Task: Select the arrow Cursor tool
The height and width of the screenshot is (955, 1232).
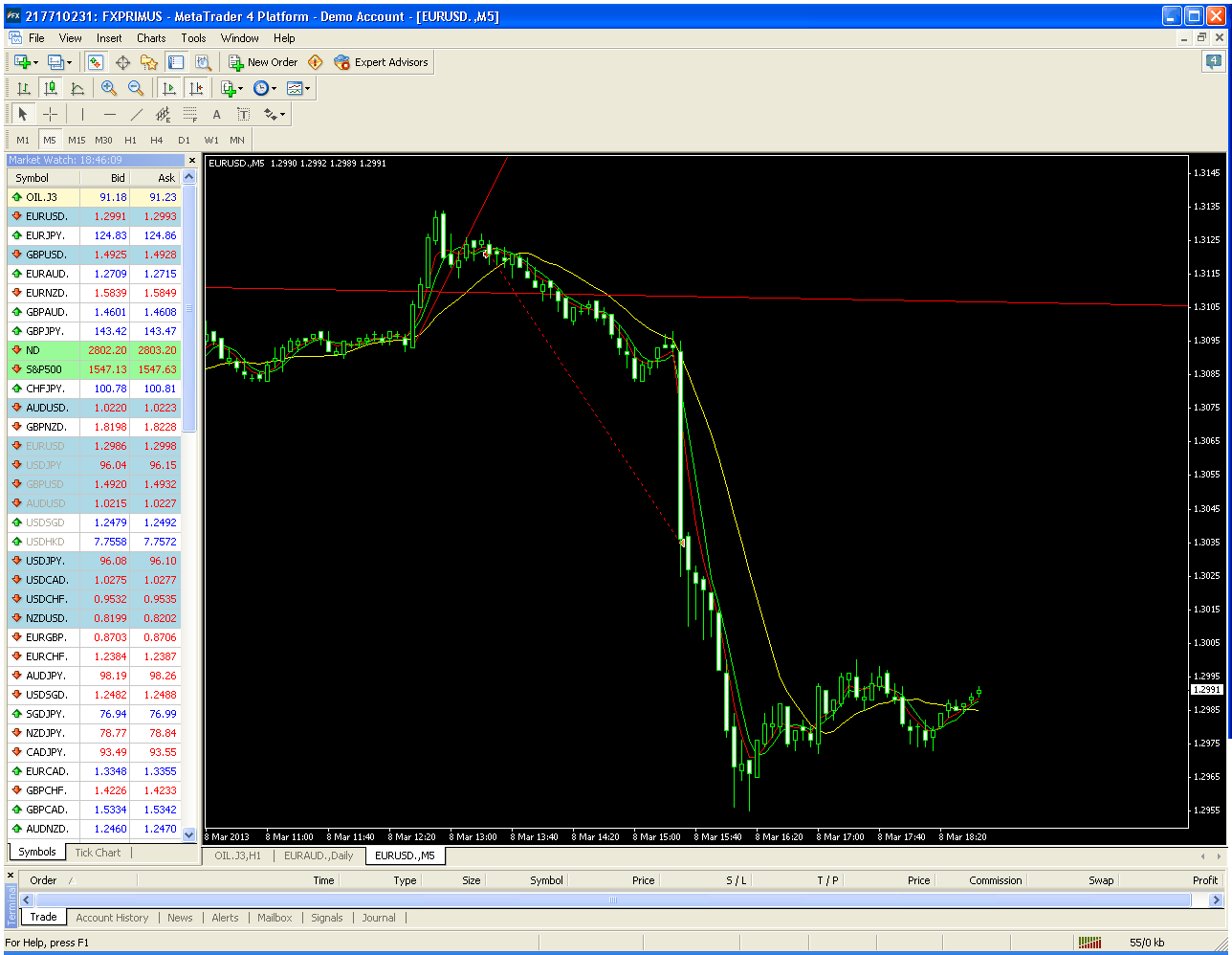Action: click(x=23, y=114)
